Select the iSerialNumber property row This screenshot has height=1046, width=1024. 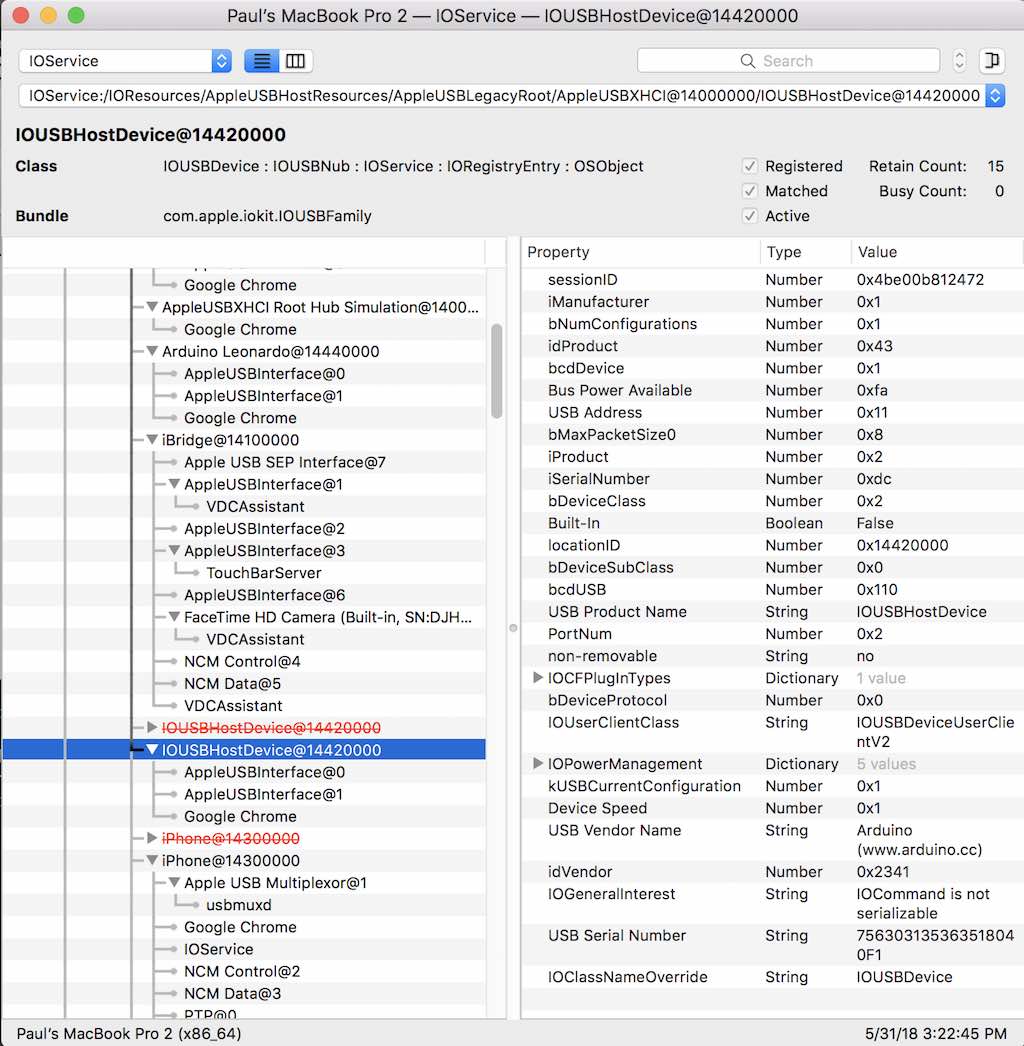point(772,479)
